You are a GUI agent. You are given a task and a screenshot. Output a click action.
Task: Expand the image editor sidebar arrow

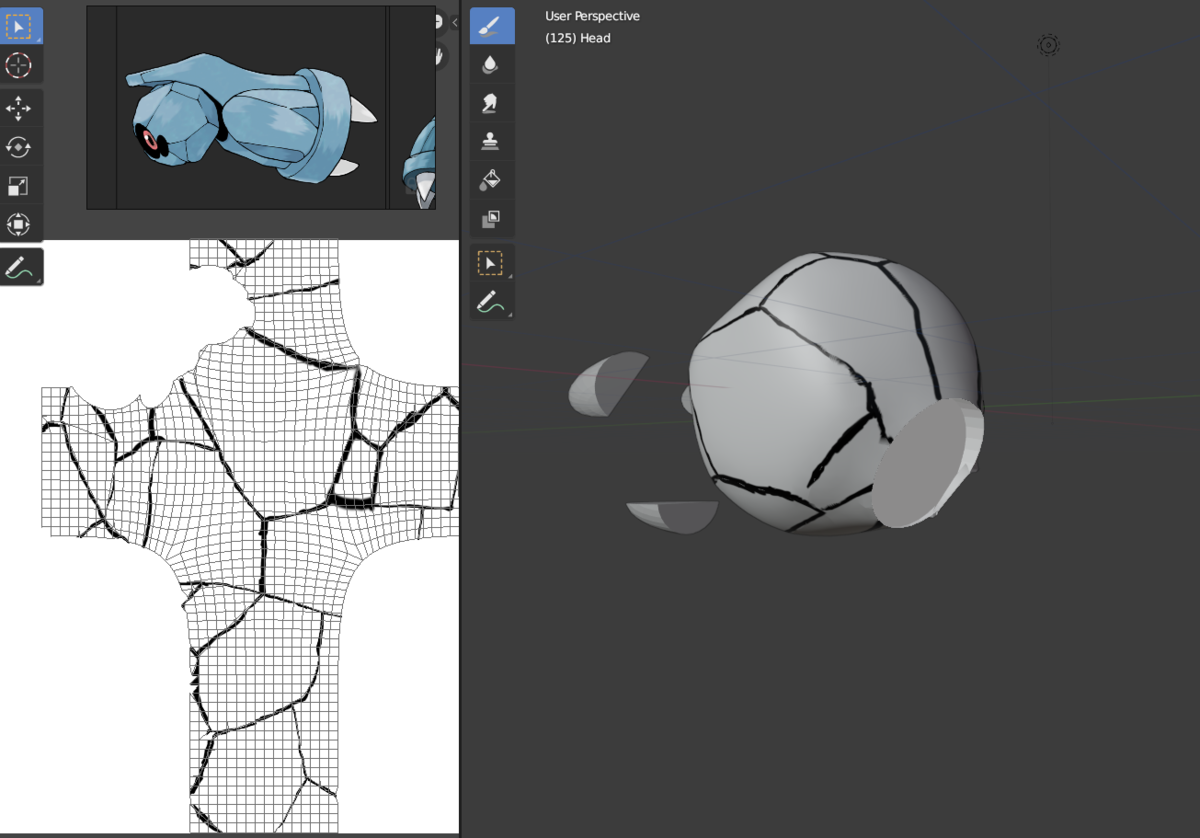point(454,22)
